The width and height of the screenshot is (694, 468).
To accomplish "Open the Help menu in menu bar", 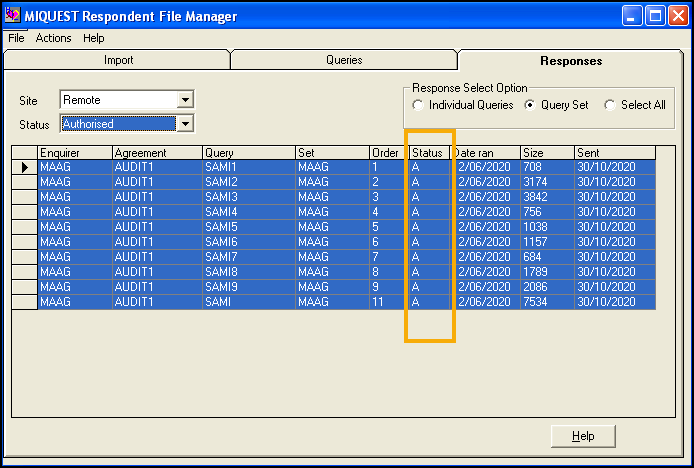I will tap(94, 38).
